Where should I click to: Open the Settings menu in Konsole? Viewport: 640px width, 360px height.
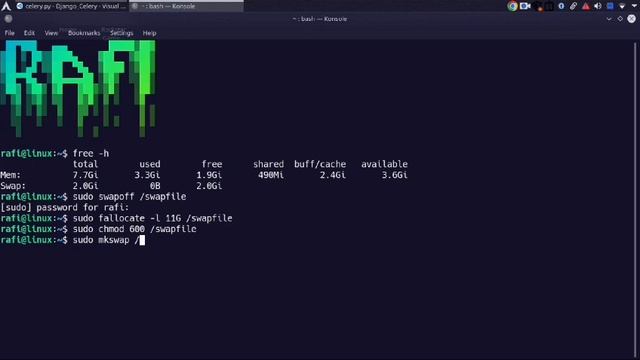coord(122,33)
